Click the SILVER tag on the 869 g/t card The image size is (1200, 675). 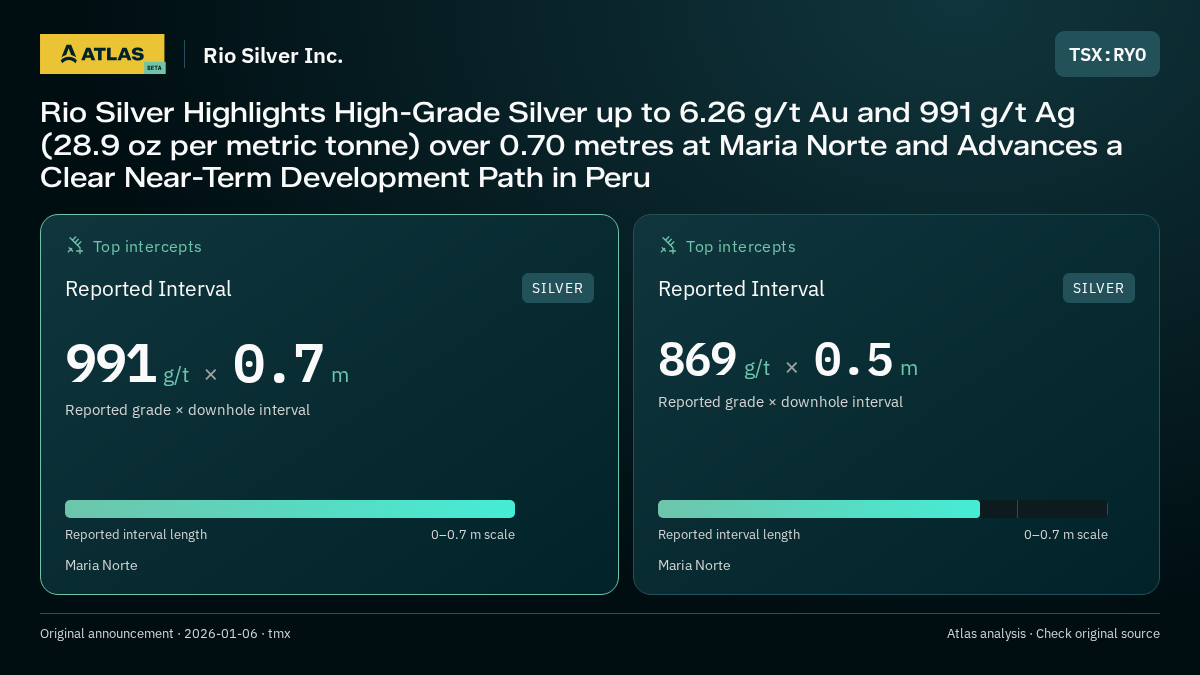[x=1099, y=288]
